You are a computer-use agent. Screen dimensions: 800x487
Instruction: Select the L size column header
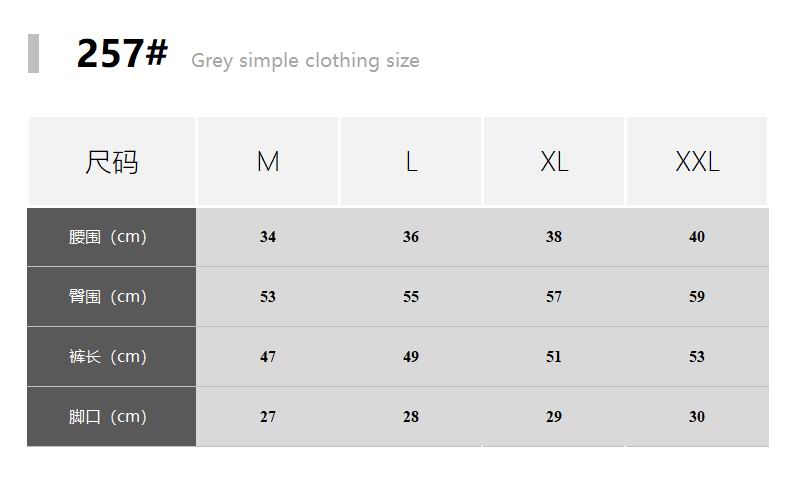(x=411, y=162)
